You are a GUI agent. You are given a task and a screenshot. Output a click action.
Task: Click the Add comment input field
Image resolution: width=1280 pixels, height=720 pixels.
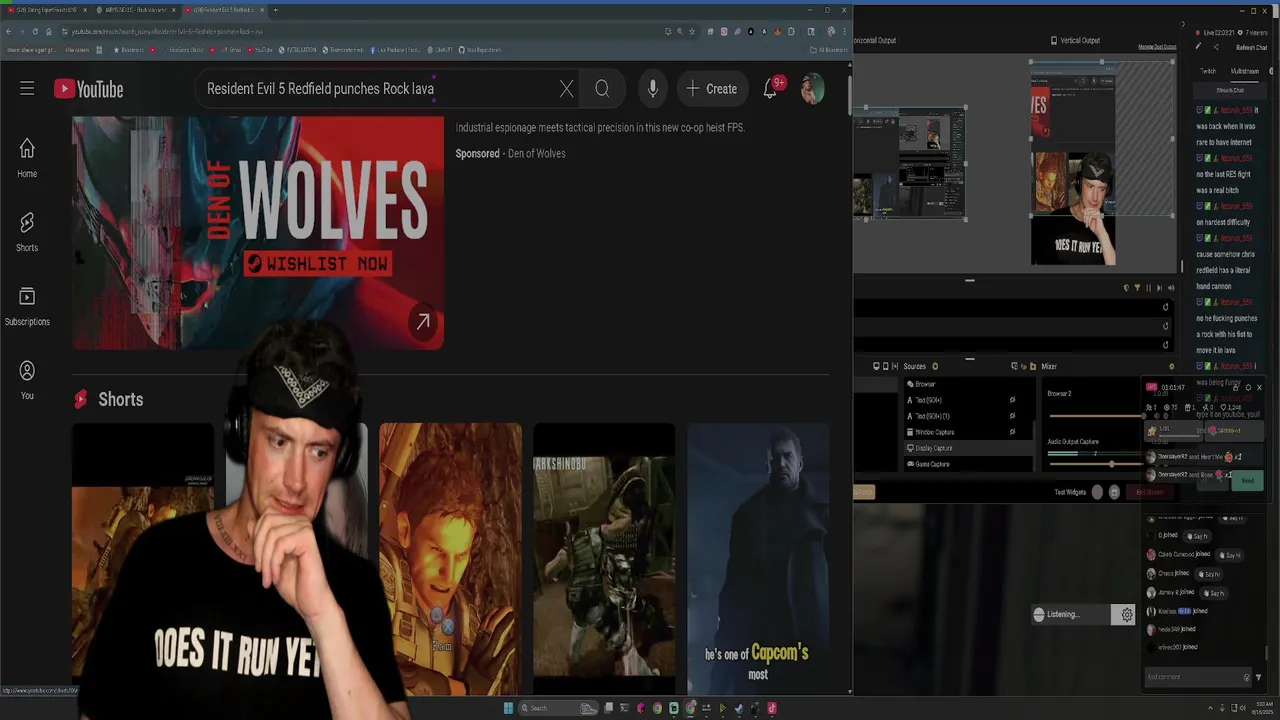tap(1196, 677)
